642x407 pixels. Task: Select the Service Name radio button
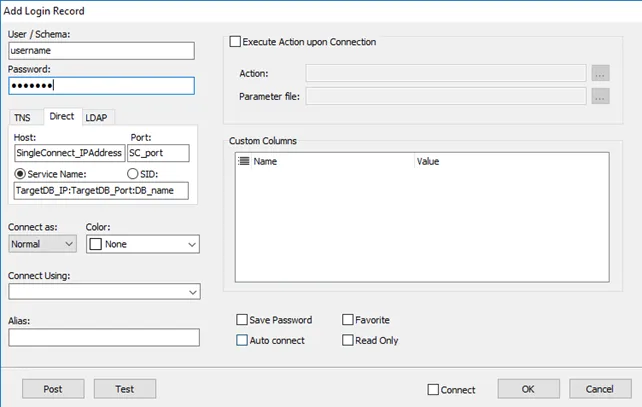(x=20, y=174)
